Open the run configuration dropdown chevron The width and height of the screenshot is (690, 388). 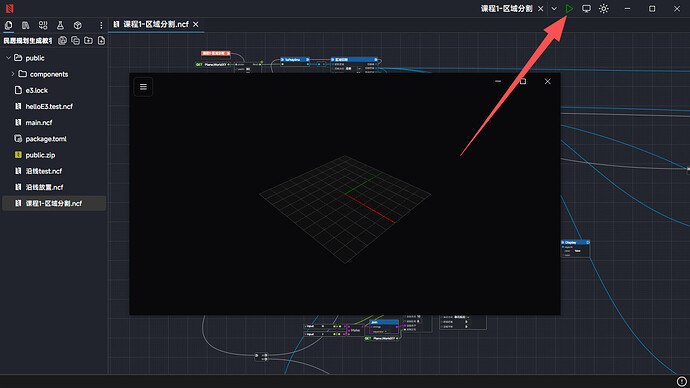coord(554,8)
